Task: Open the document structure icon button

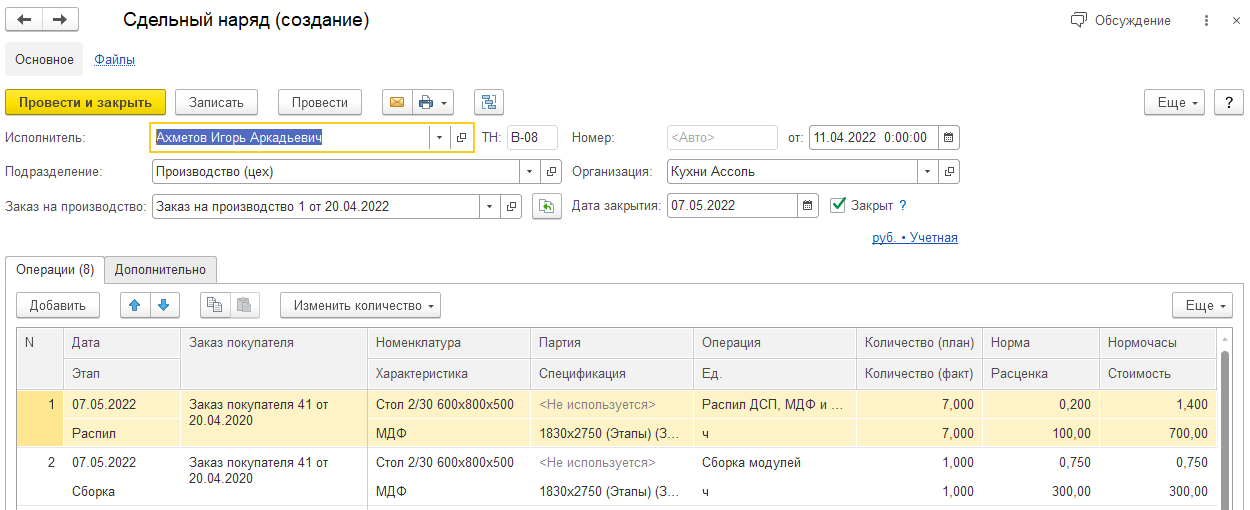Action: [x=489, y=102]
